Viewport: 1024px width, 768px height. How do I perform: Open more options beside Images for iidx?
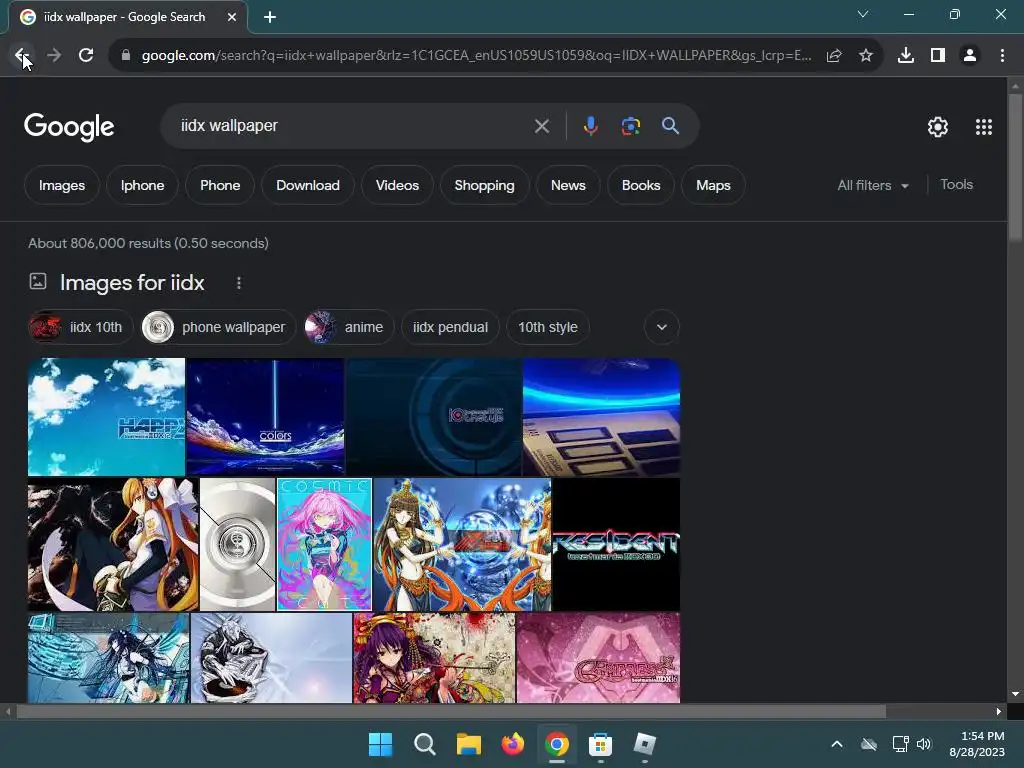(238, 283)
